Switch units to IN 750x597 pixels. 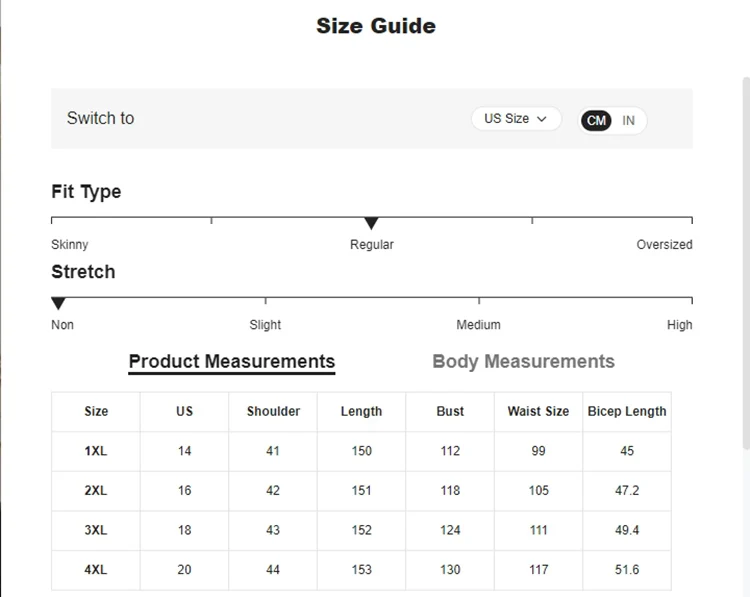(x=629, y=121)
